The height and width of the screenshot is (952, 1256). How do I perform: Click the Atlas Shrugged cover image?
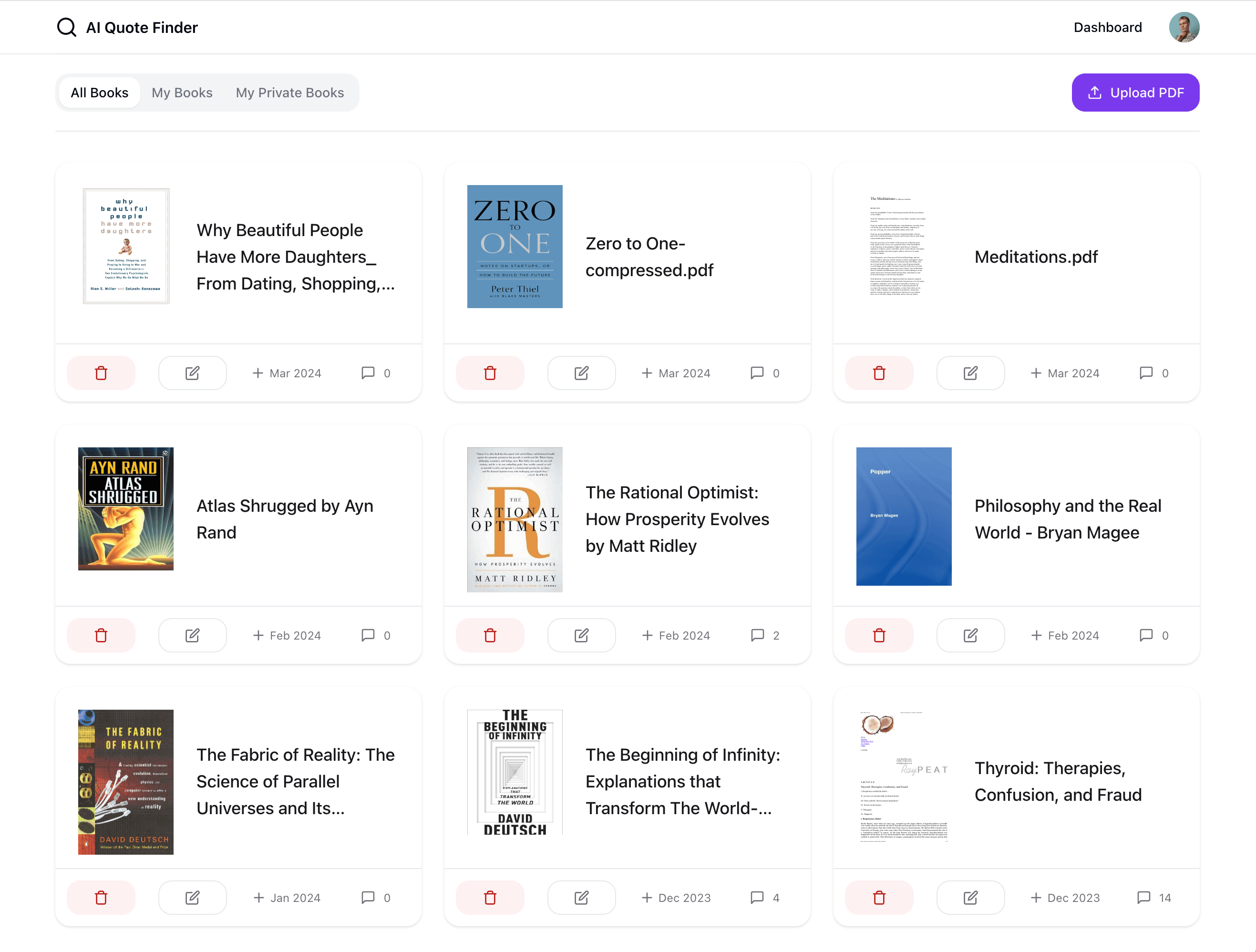[x=125, y=508]
